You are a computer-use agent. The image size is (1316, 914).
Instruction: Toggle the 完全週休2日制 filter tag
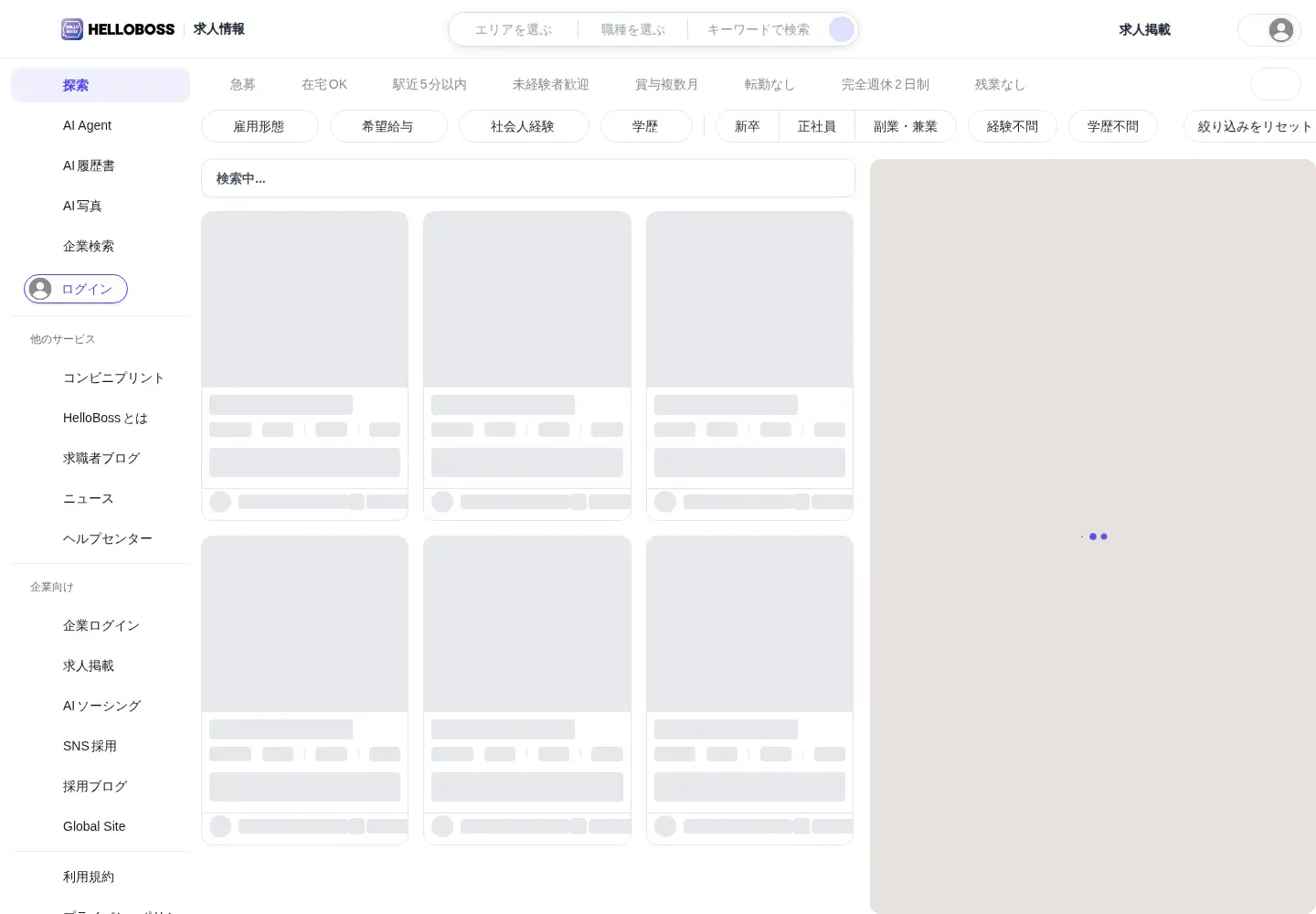coord(886,84)
